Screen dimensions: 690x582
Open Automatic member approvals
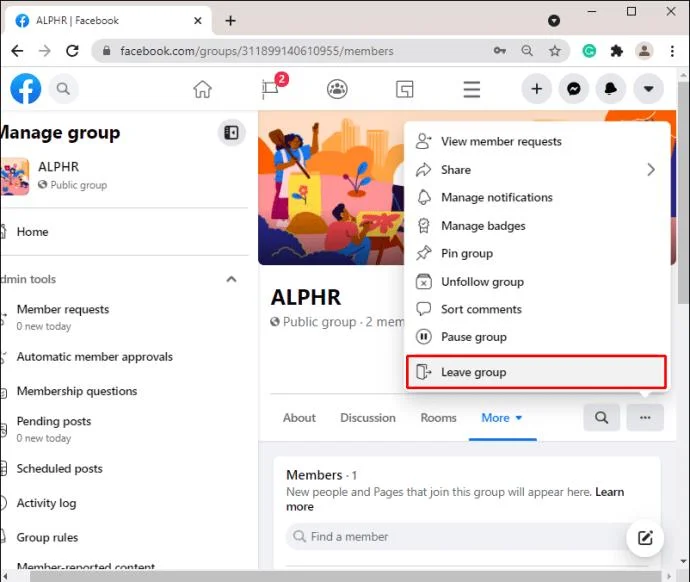click(x=95, y=357)
